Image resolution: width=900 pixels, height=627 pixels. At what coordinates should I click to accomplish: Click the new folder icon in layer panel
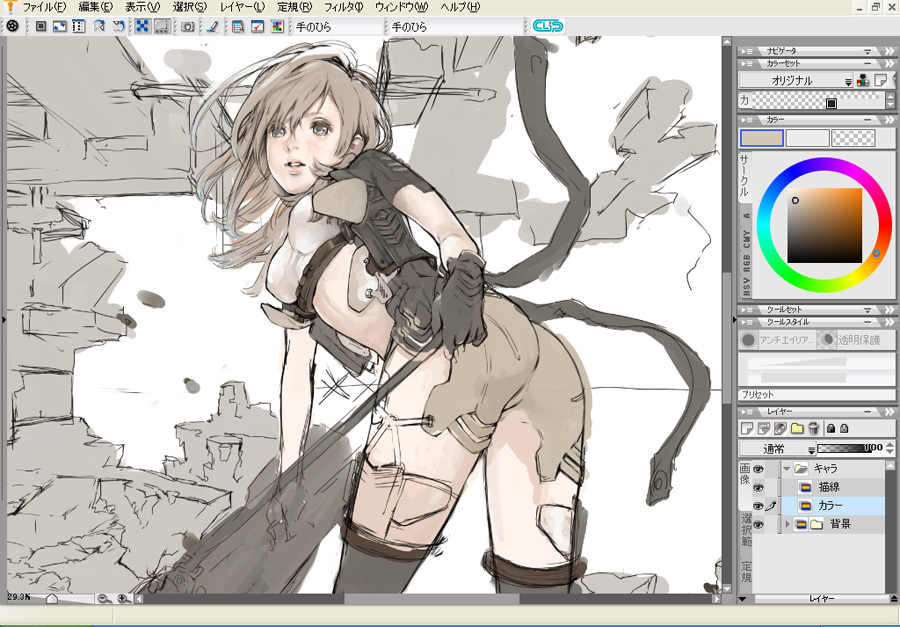(x=797, y=428)
